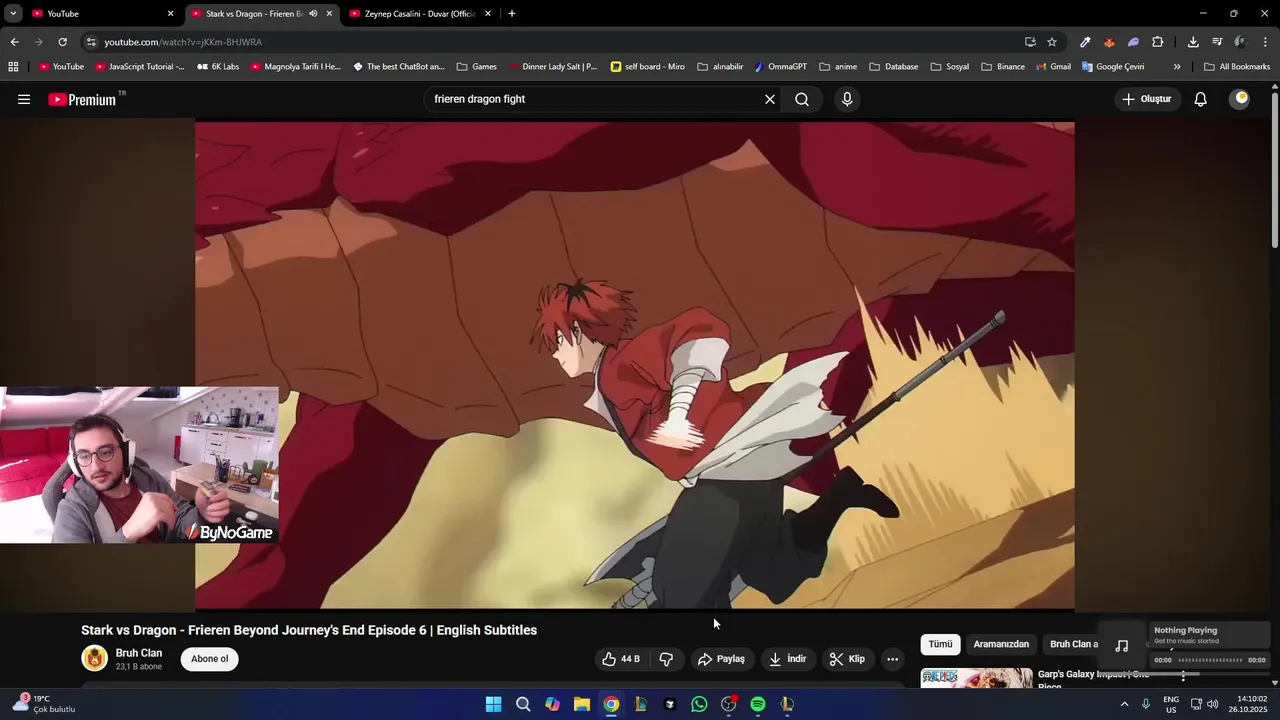Open Chrome extensions puzzle icon
The width and height of the screenshot is (1280, 720).
pos(1158,42)
